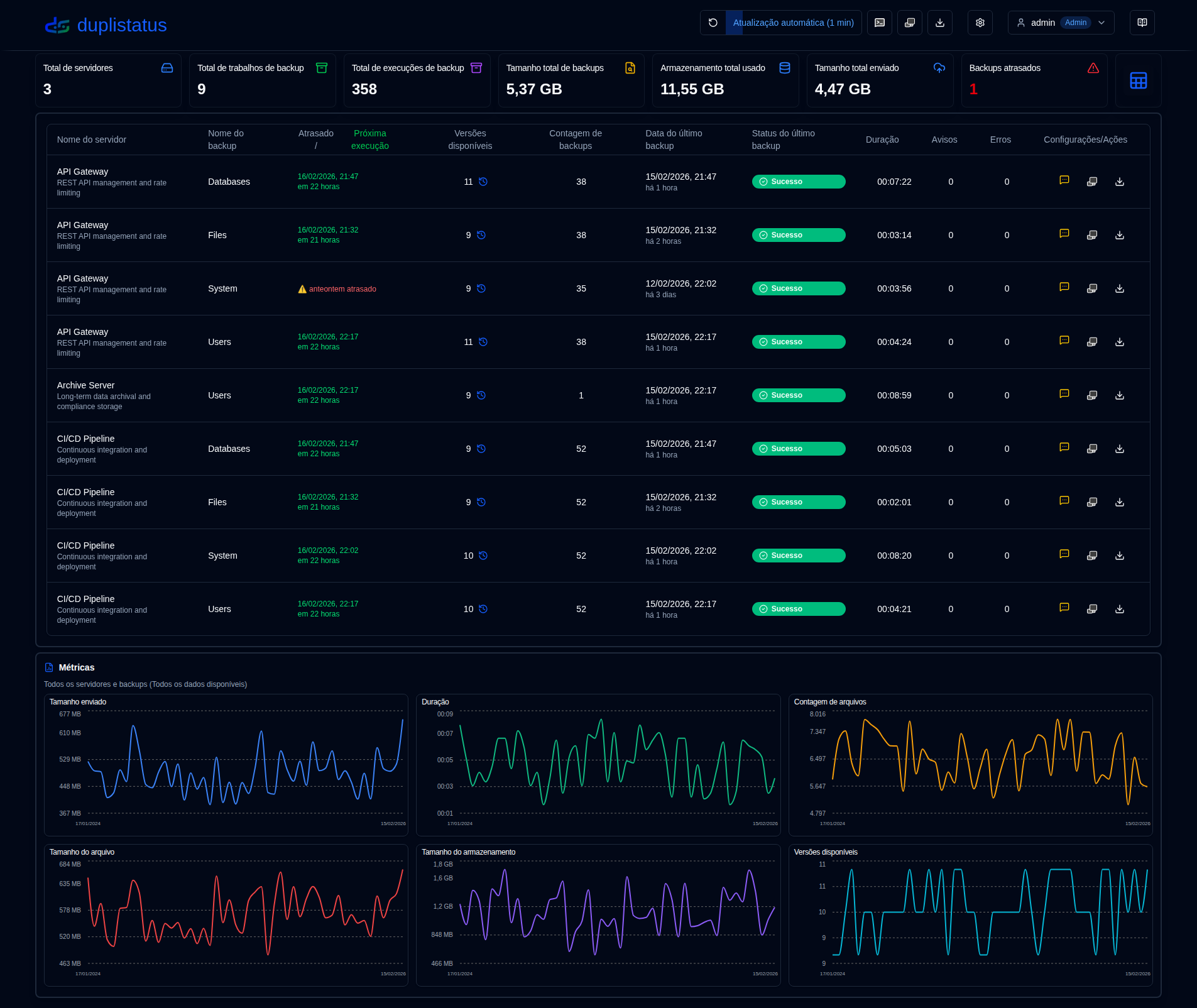Click the download action on the Archive Server Users row
Screen dimensions: 1197x1008
pyautogui.click(x=1119, y=395)
